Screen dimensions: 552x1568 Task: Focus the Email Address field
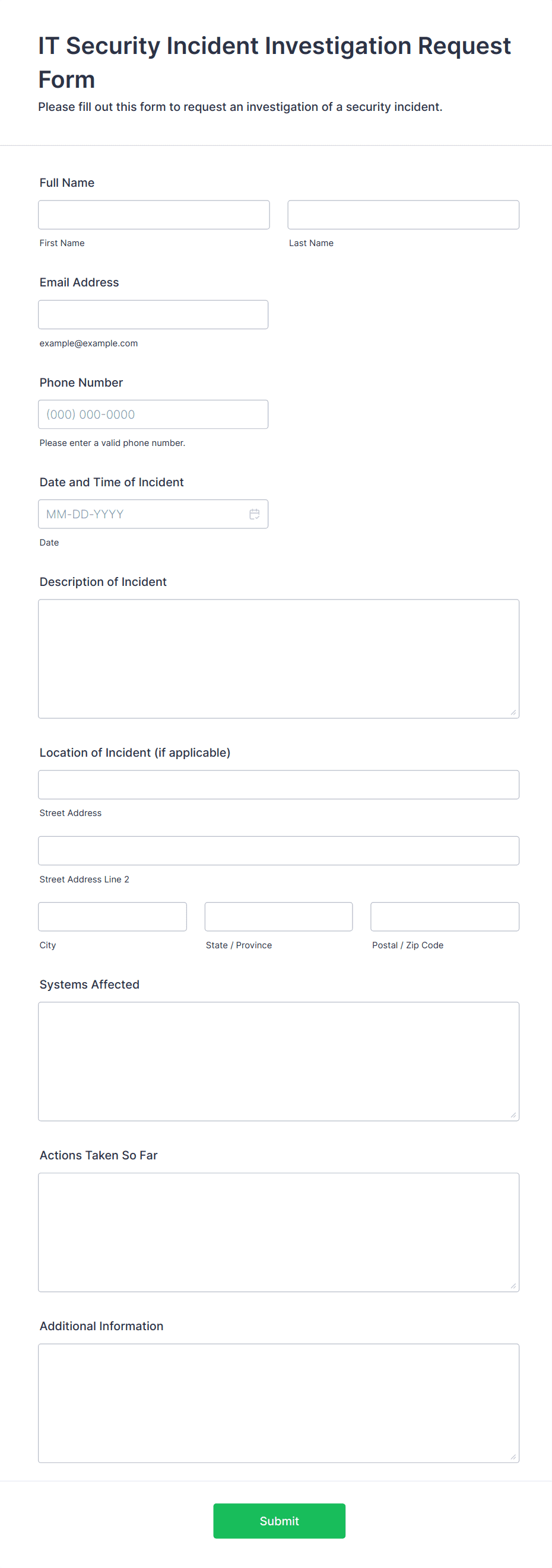(x=153, y=315)
